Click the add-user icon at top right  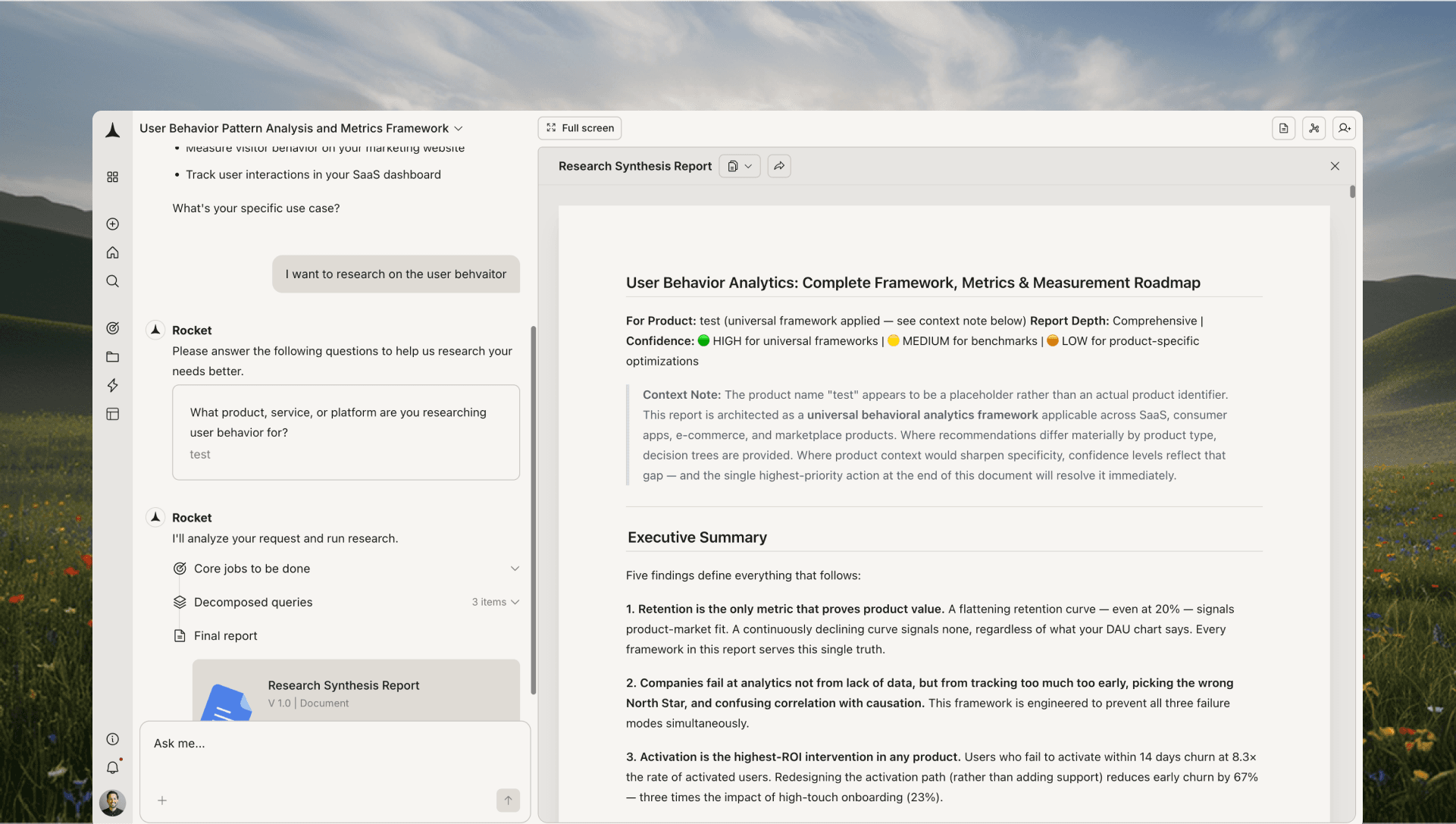(x=1344, y=128)
